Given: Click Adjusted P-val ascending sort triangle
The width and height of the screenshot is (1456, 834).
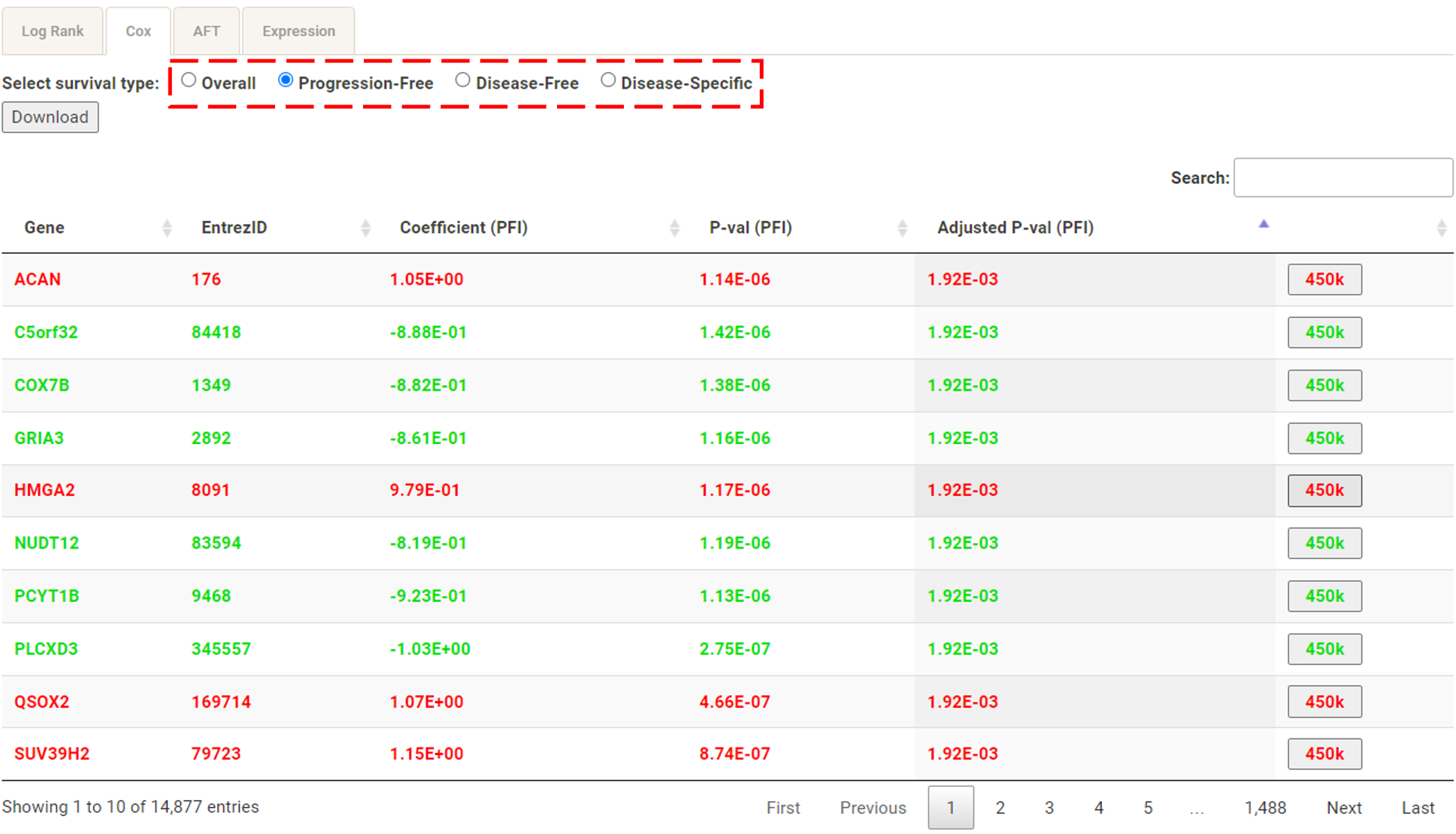Looking at the screenshot, I should point(1264,224).
